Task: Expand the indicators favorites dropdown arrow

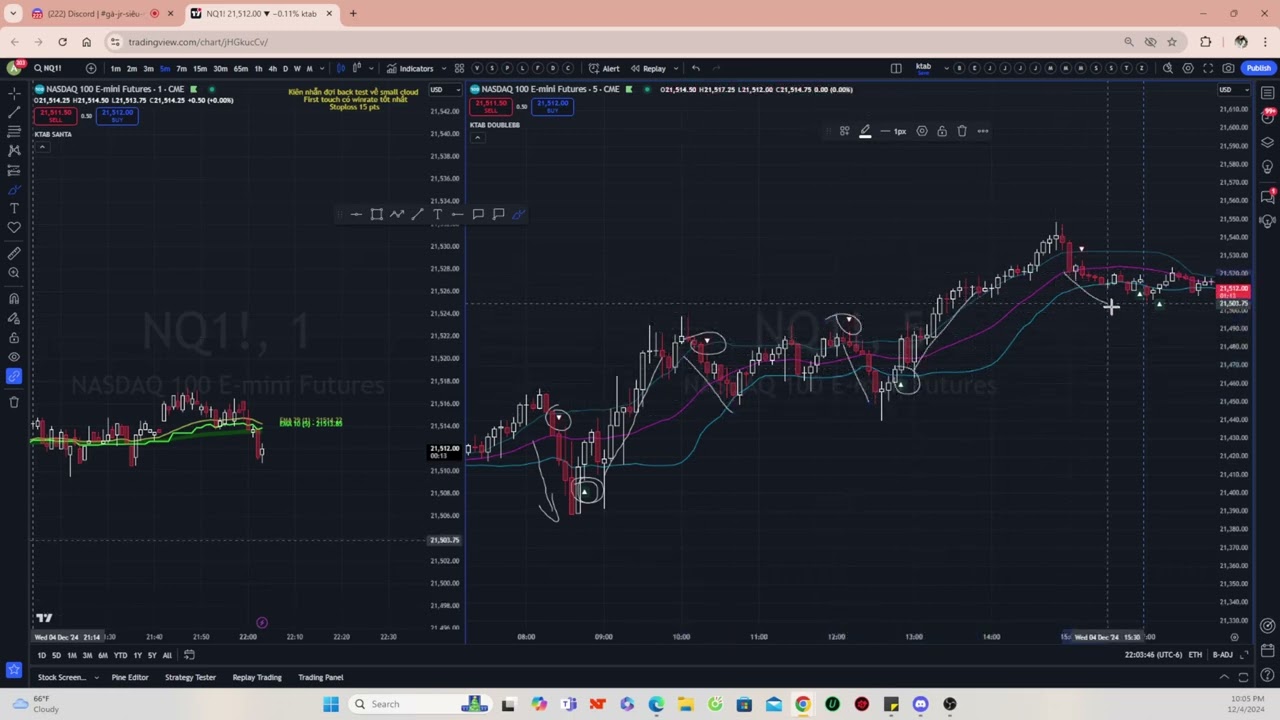Action: coord(444,69)
